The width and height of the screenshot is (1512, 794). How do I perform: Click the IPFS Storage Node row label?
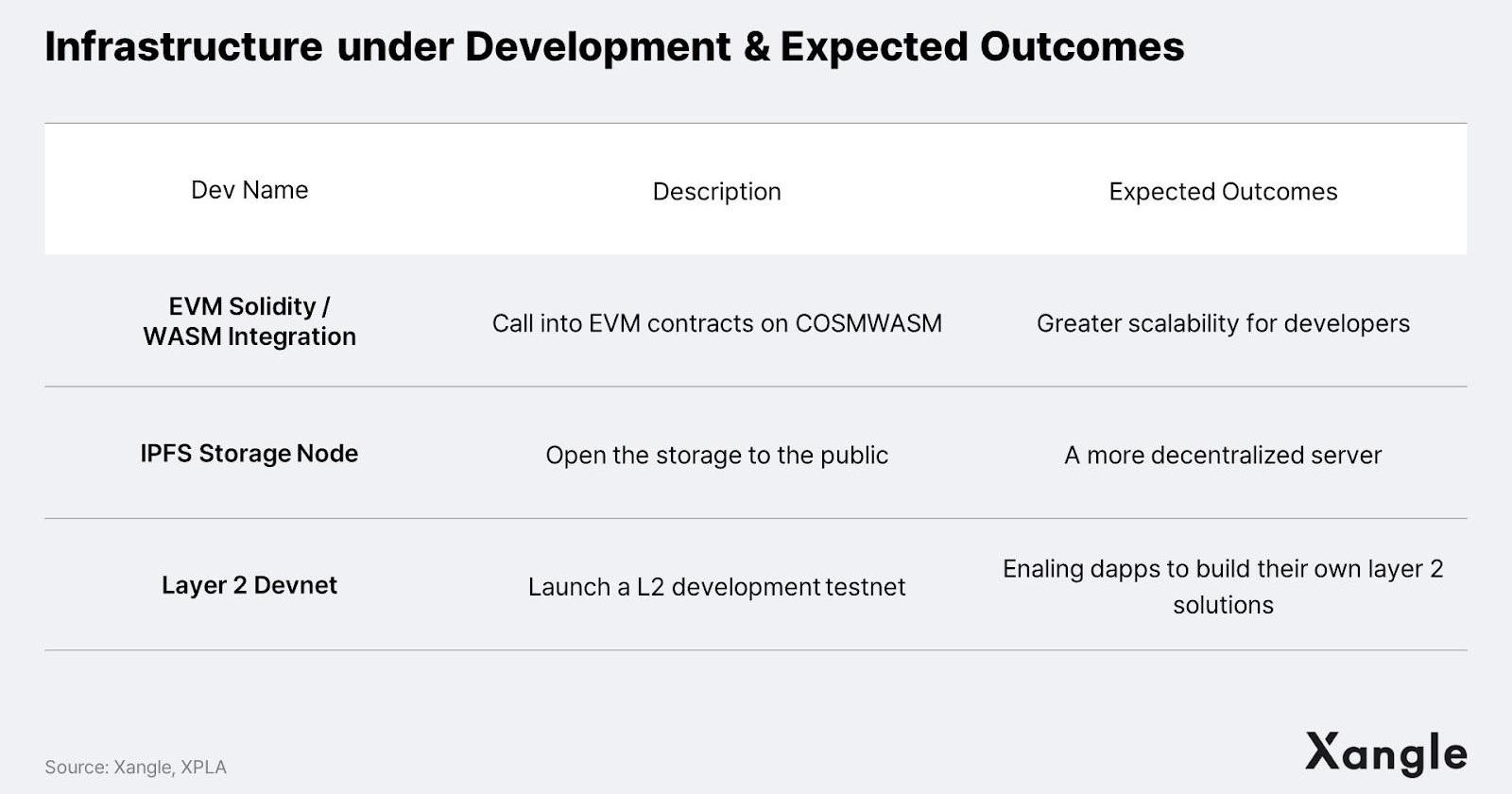(x=249, y=454)
